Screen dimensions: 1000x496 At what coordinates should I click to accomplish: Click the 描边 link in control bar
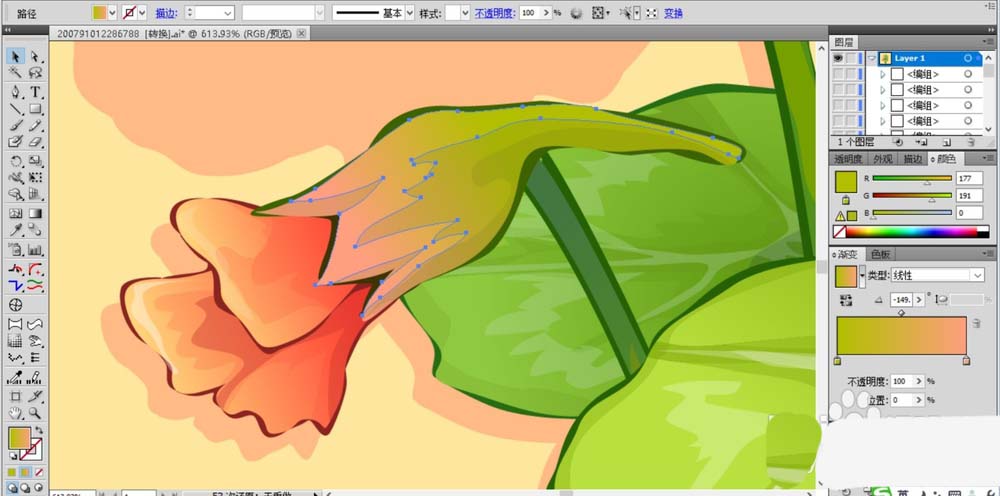point(166,13)
